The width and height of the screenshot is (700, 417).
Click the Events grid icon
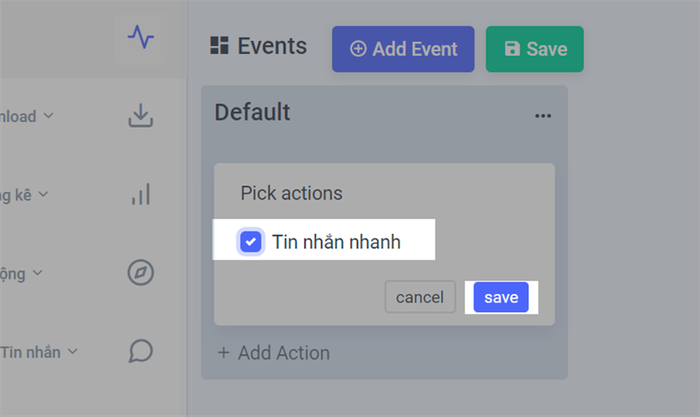coord(219,46)
